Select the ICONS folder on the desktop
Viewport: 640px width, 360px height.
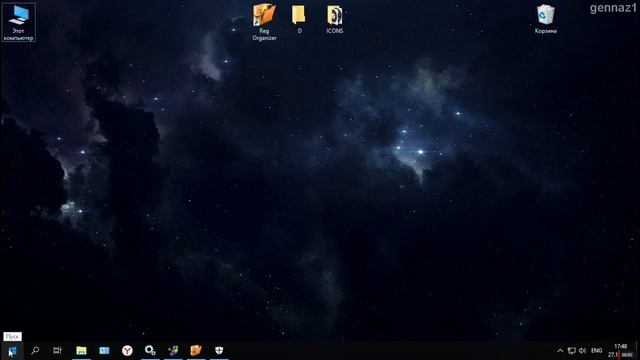pos(335,19)
